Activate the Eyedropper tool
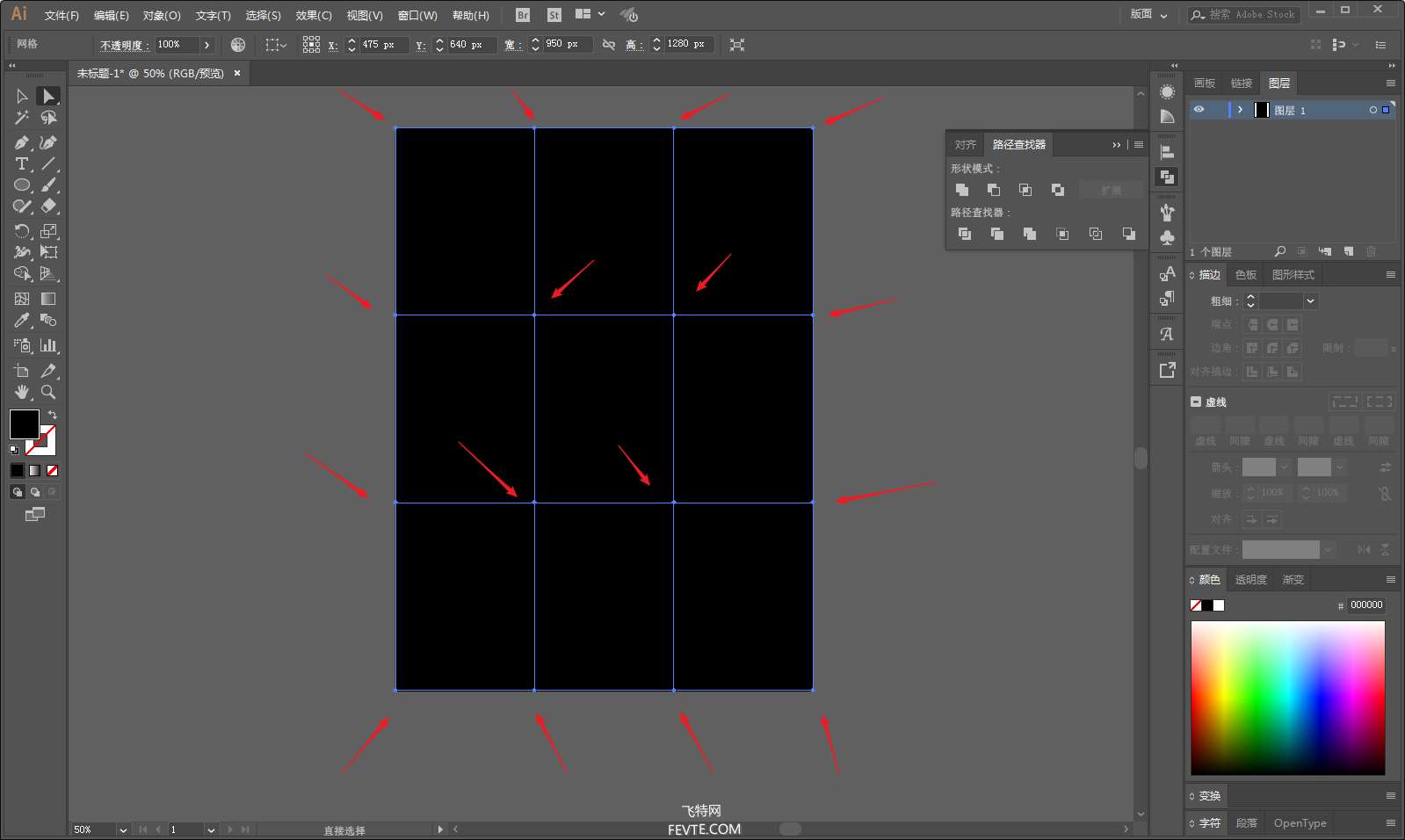1405x840 pixels. pyautogui.click(x=22, y=321)
